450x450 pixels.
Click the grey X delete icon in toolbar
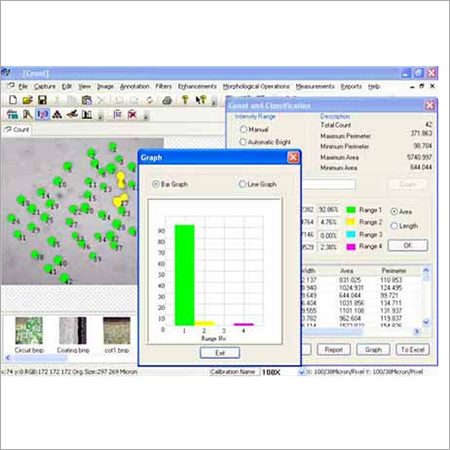[x=101, y=100]
